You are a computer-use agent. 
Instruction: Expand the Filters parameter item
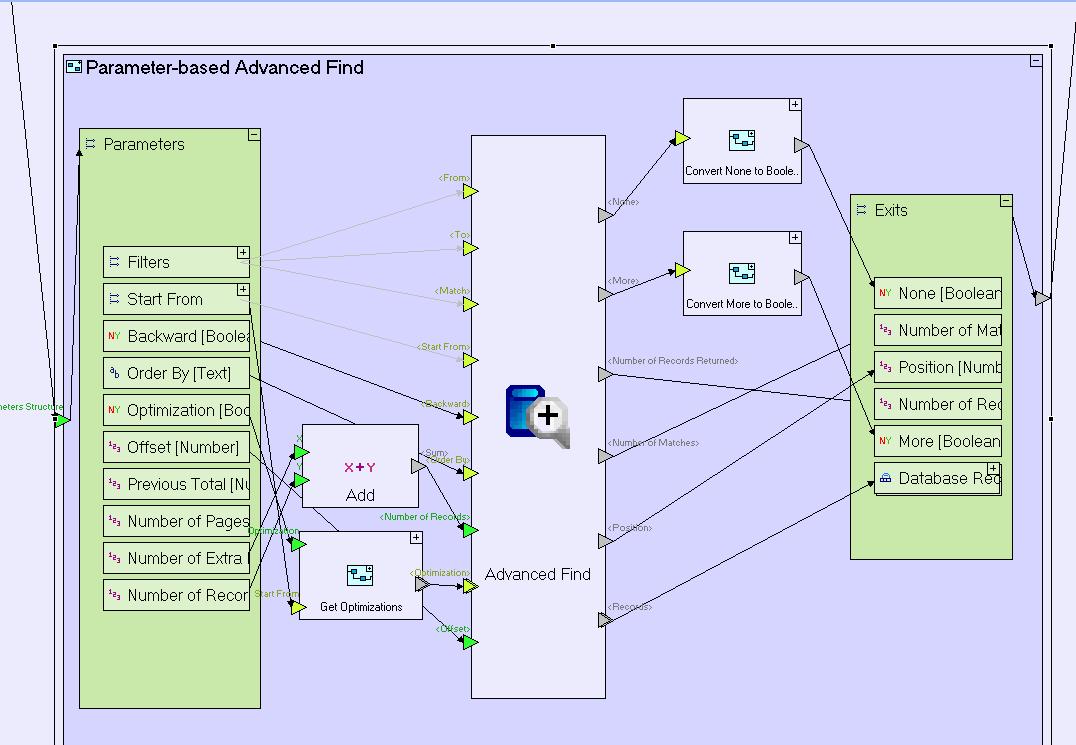click(x=243, y=253)
